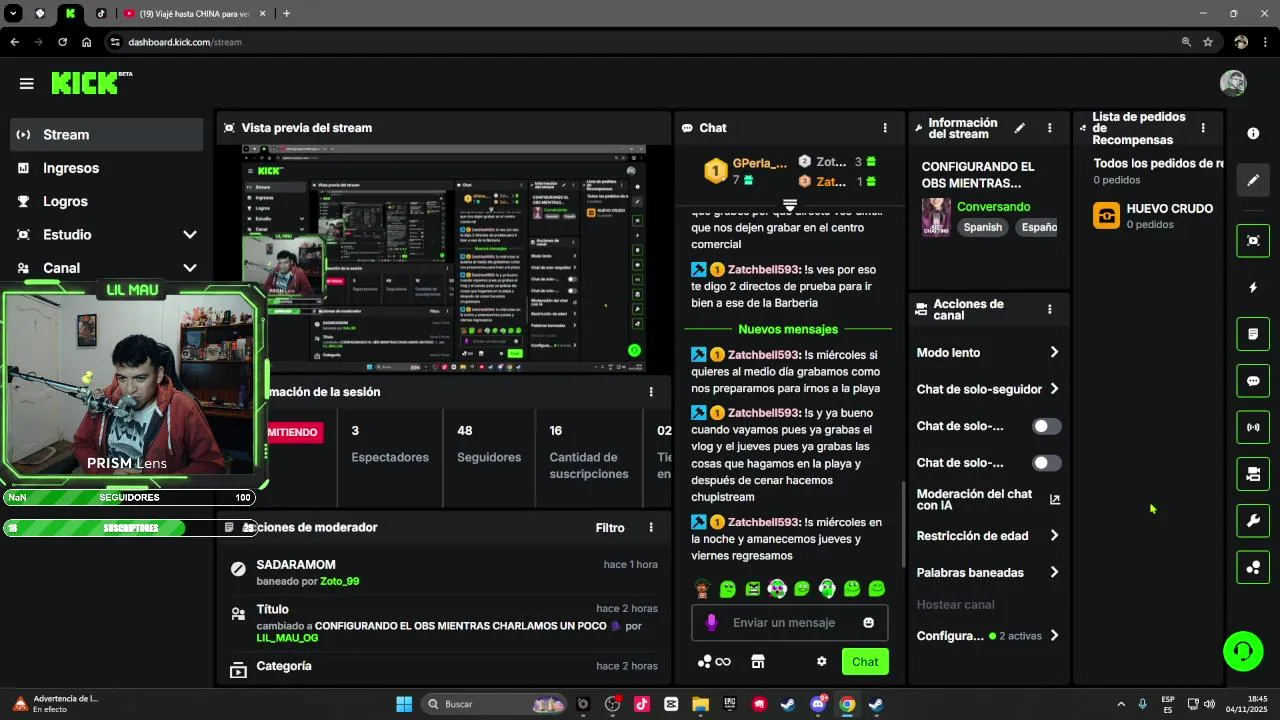Click the Buscar box in Windows taskbar
1280x720 pixels.
(x=495, y=704)
